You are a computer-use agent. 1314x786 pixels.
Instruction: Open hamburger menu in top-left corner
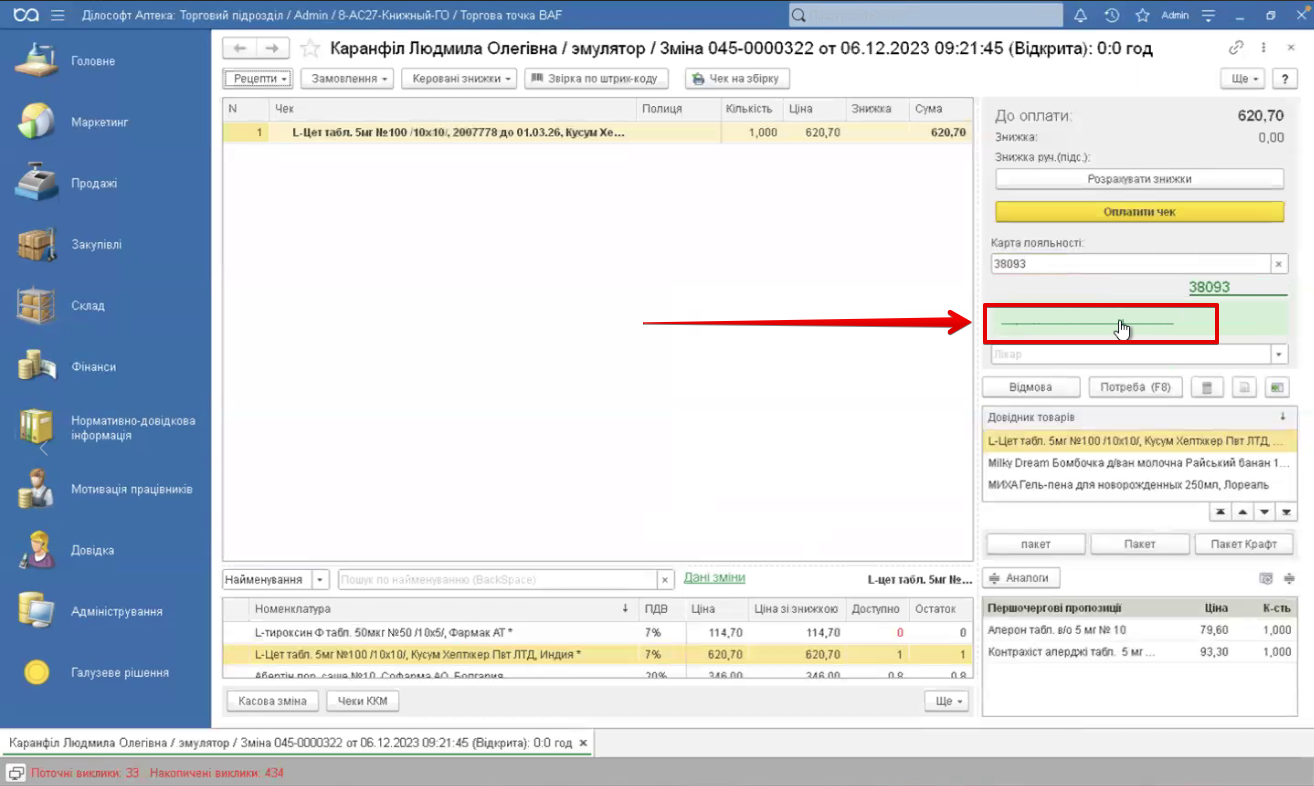click(57, 15)
